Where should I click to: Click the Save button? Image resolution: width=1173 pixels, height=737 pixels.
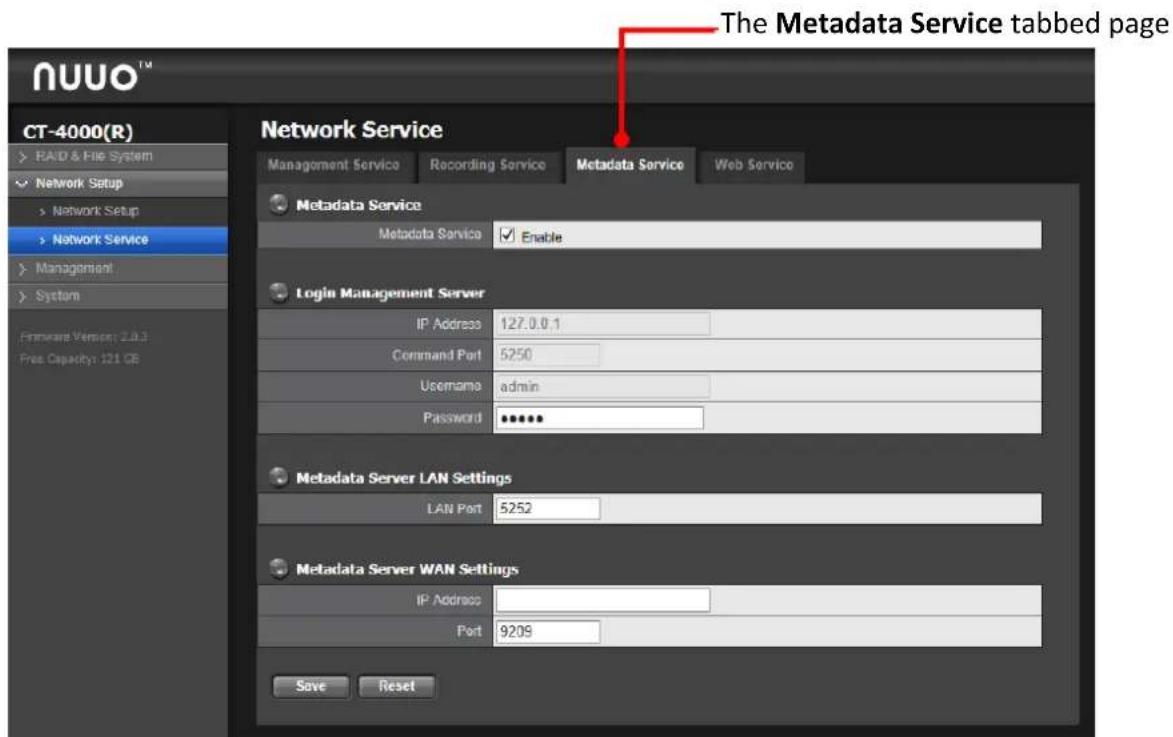coord(310,686)
